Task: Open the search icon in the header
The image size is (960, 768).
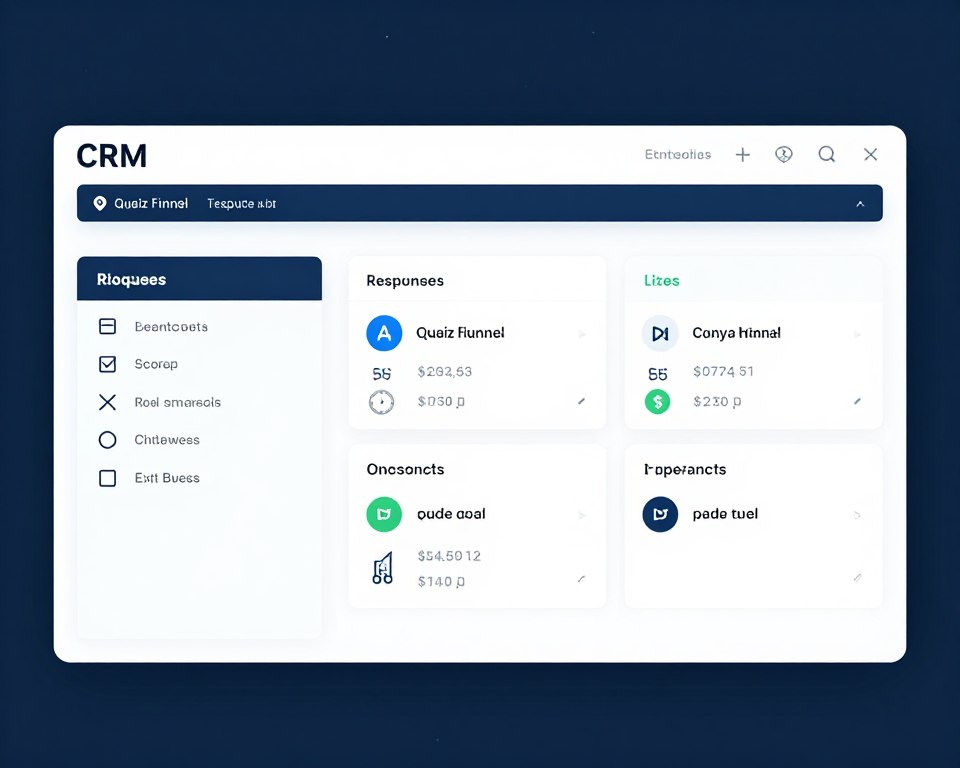Action: click(826, 154)
